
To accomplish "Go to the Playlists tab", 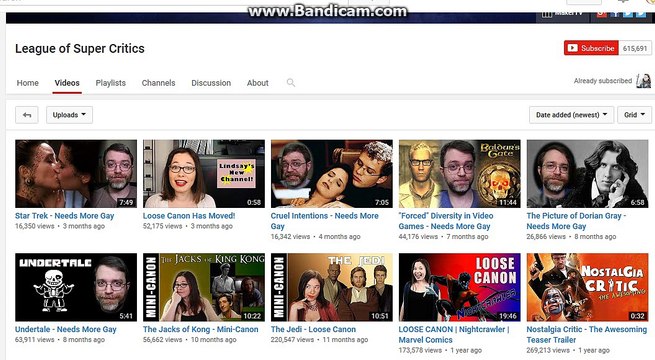I will (111, 83).
